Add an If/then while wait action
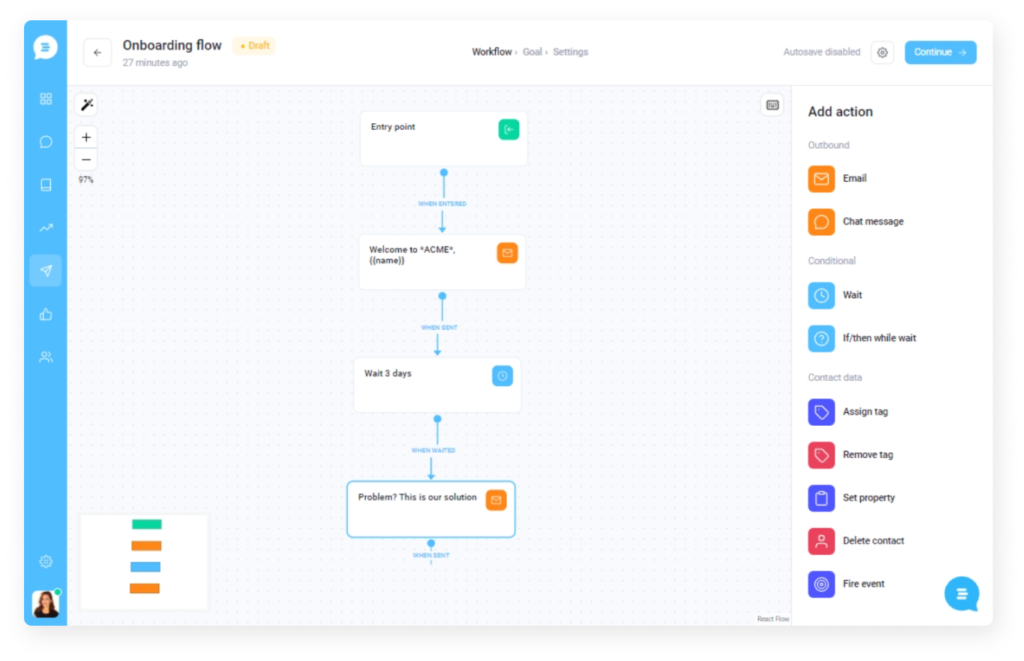 (x=862, y=338)
